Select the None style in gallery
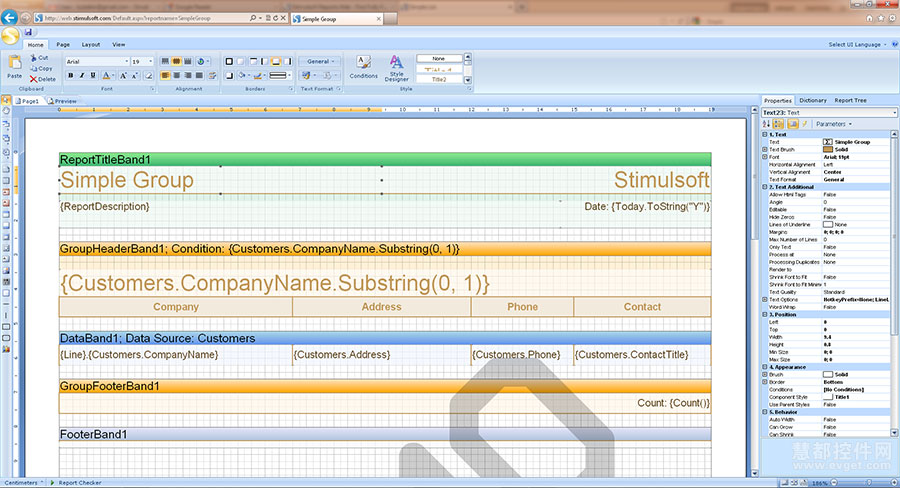900x488 pixels. 439,59
